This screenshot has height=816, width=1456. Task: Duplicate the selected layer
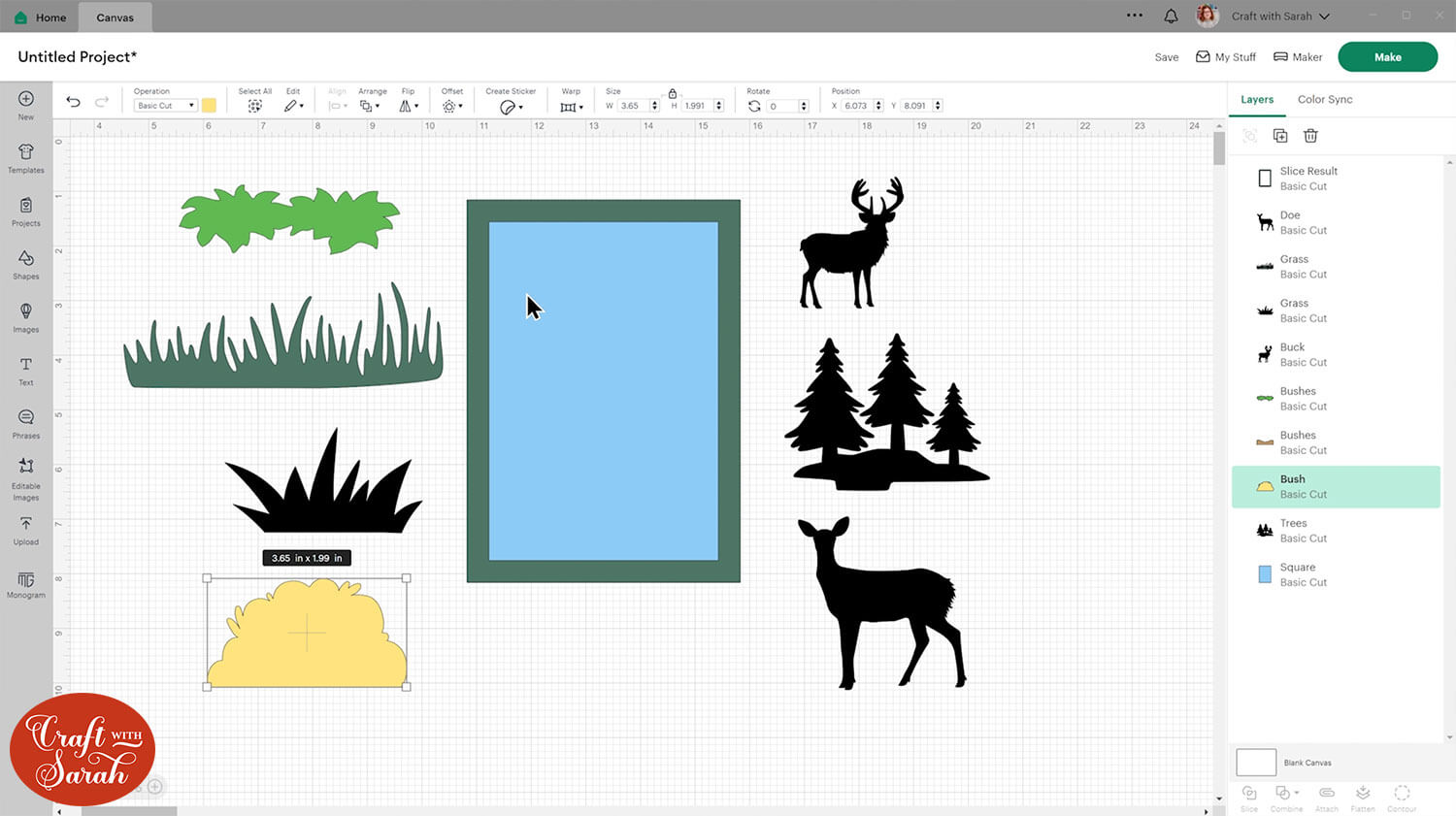point(1280,136)
